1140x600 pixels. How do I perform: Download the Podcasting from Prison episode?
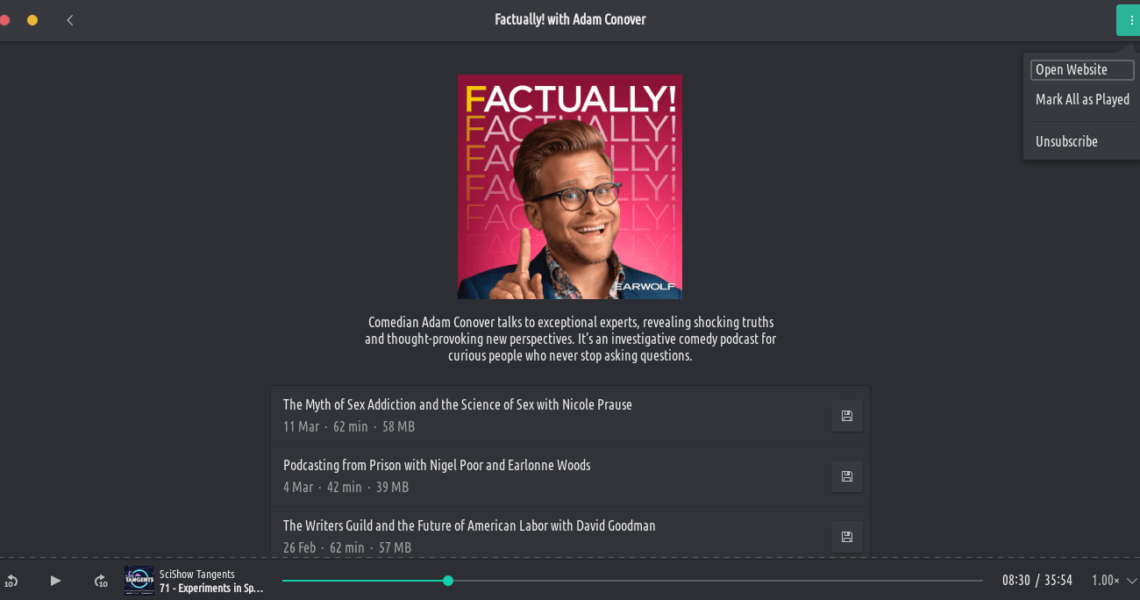click(847, 476)
